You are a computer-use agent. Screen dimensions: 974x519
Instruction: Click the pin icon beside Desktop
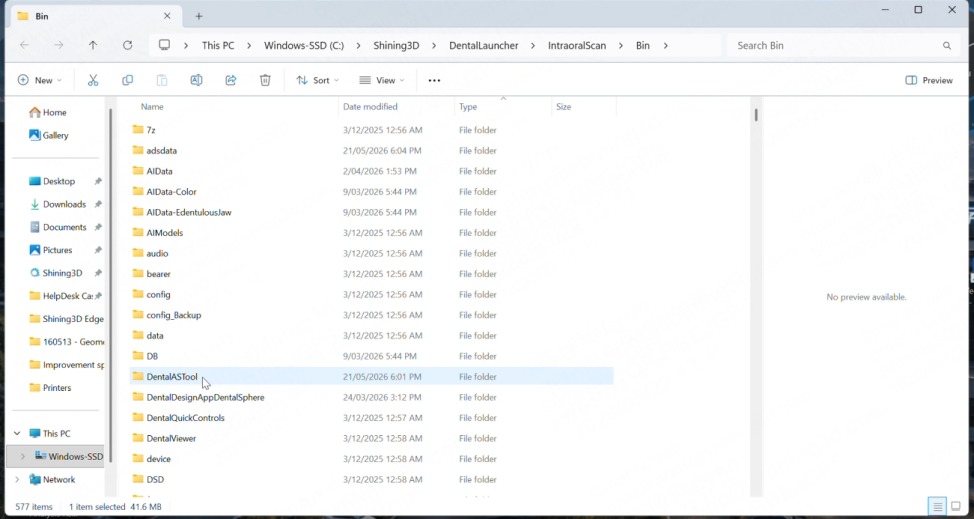98,181
